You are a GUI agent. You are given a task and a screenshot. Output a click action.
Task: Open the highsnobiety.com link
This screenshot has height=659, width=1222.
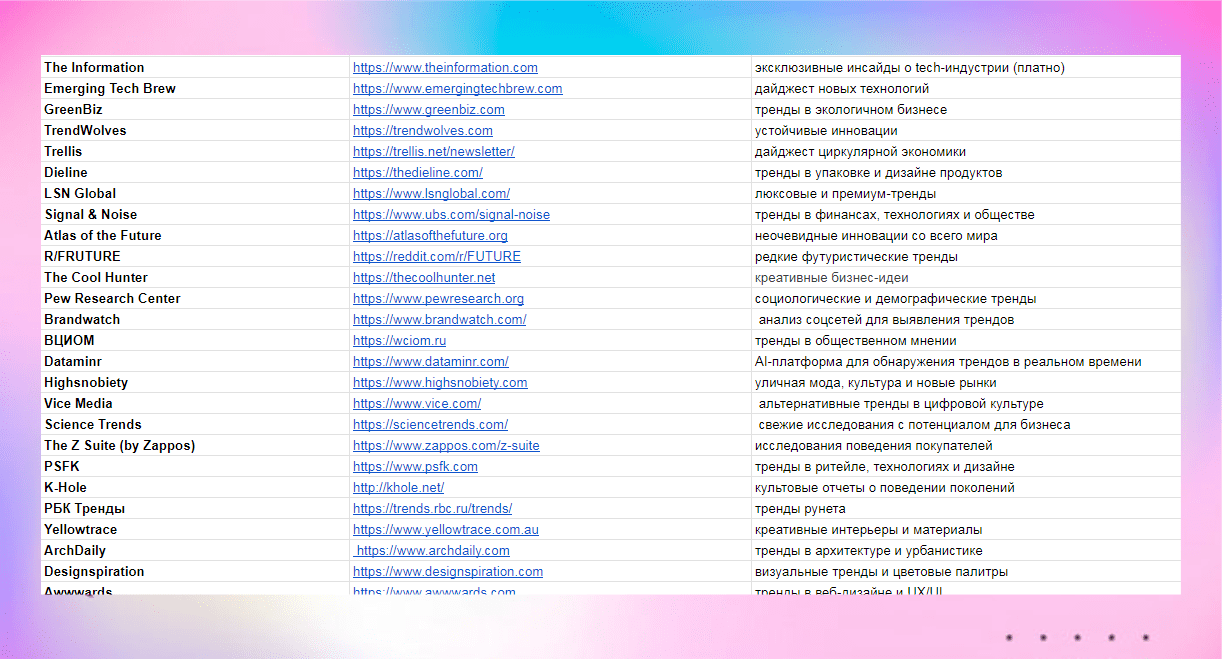coord(440,383)
